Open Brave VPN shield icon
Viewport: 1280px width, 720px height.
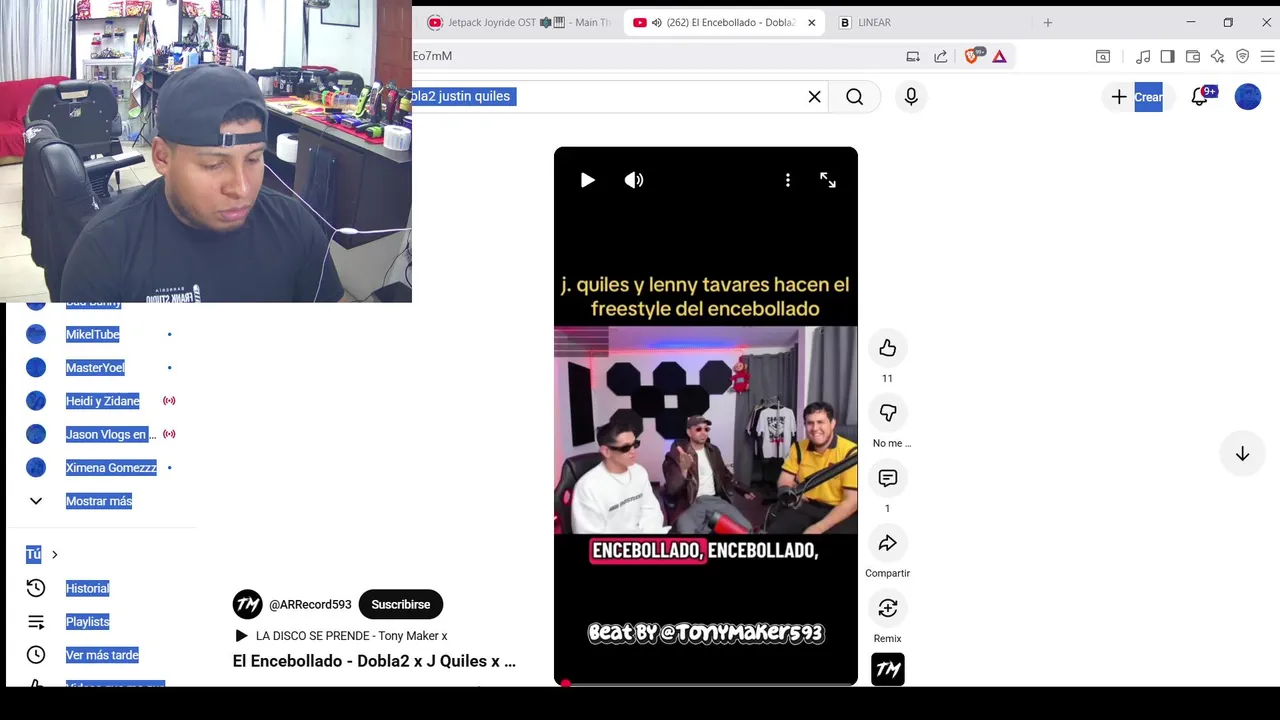click(1242, 56)
